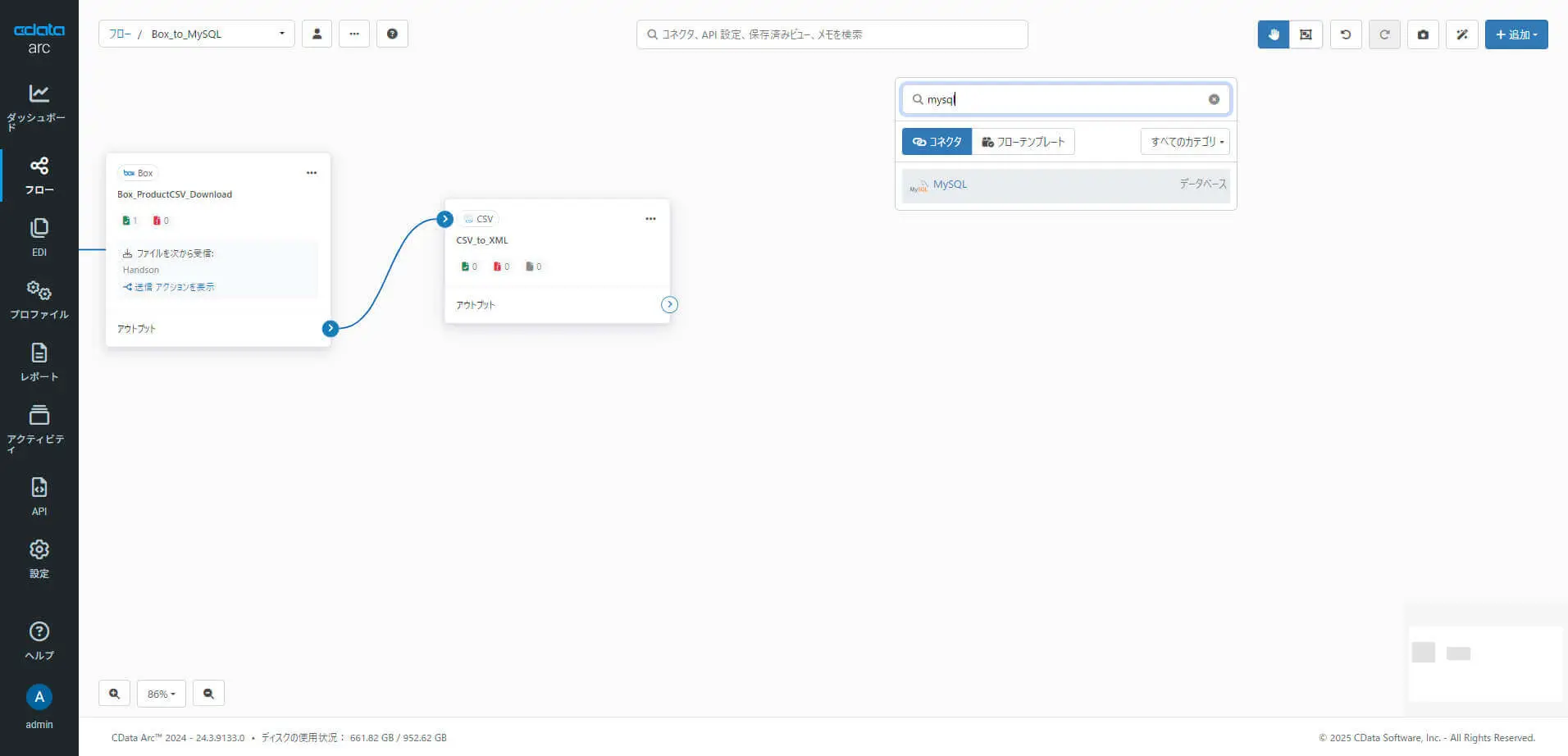Open the Box connector's ellipsis menu
The height and width of the screenshot is (756, 1568).
[312, 173]
